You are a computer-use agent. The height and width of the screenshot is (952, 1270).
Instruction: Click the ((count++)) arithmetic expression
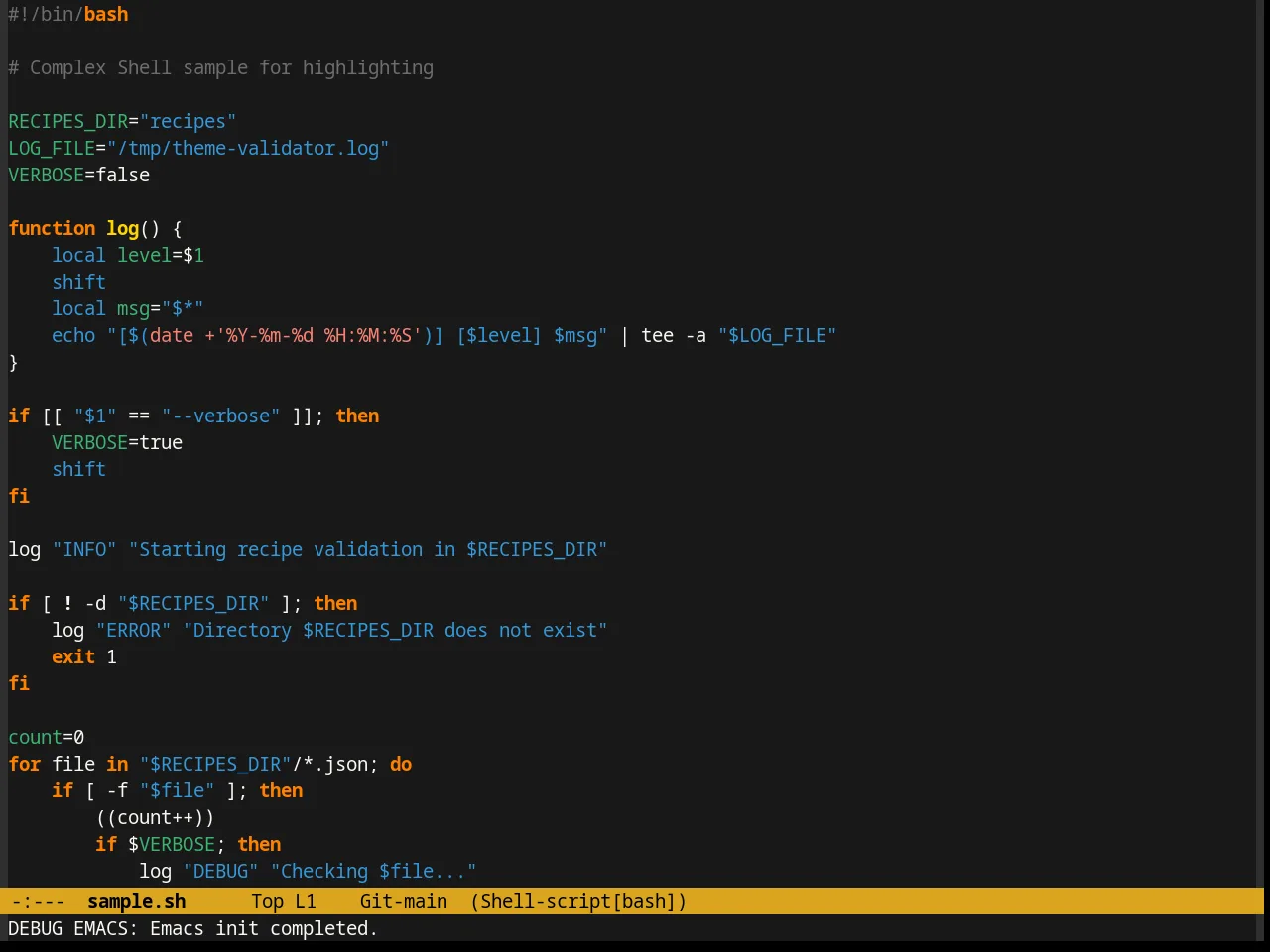pyautogui.click(x=155, y=817)
